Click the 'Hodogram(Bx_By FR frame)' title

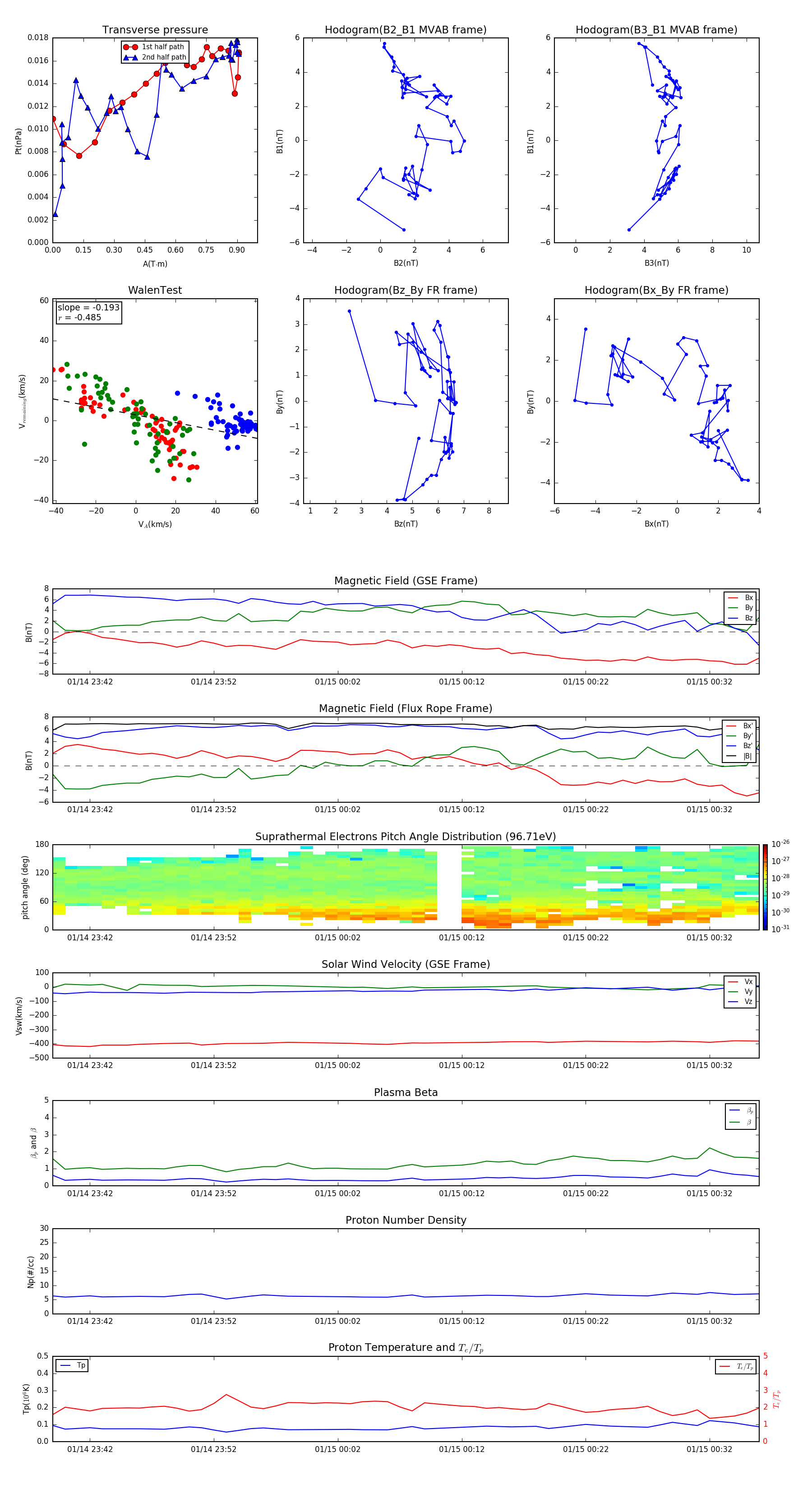tap(656, 290)
